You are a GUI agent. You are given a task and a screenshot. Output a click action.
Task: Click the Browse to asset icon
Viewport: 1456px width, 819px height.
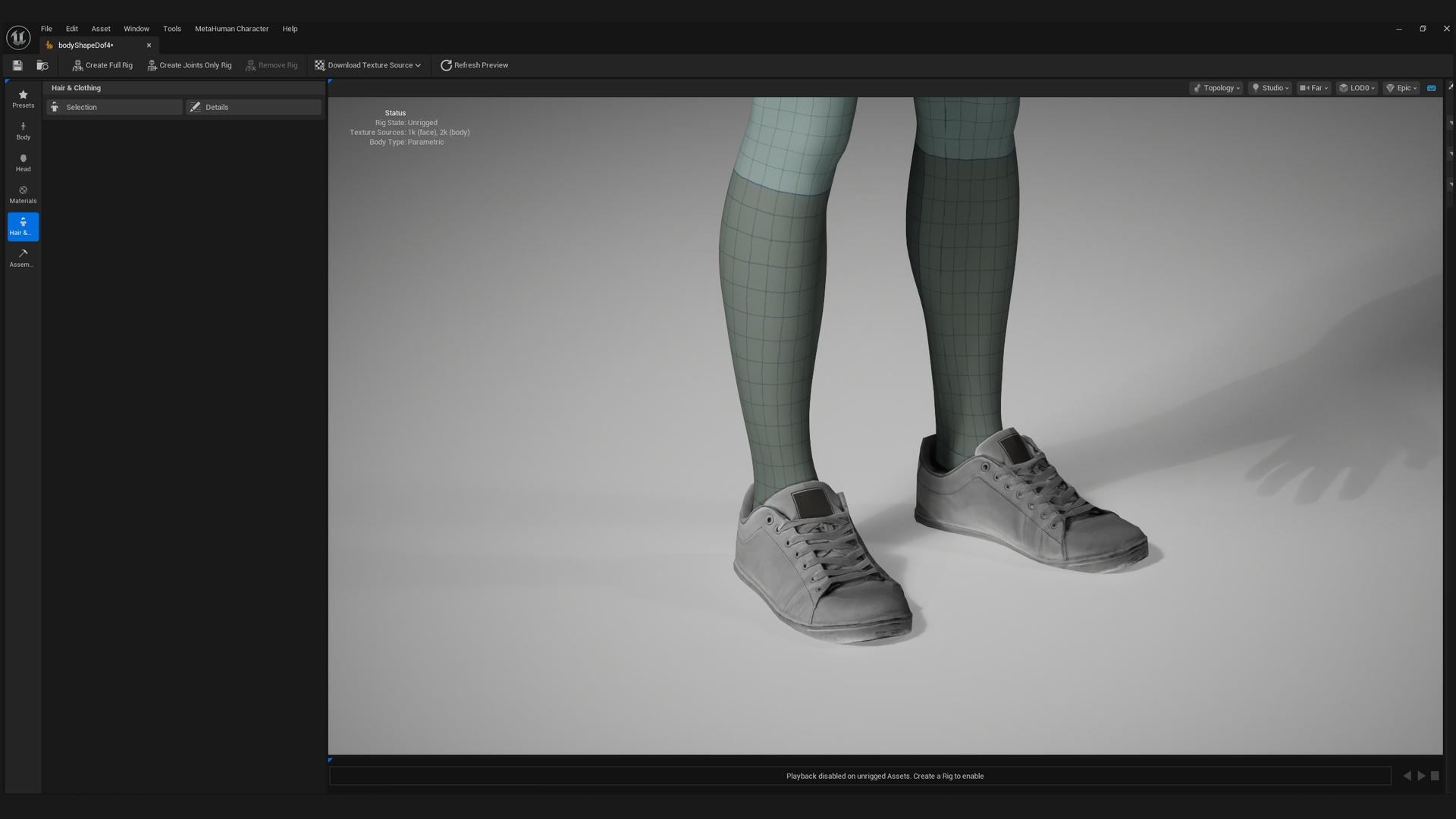click(42, 65)
